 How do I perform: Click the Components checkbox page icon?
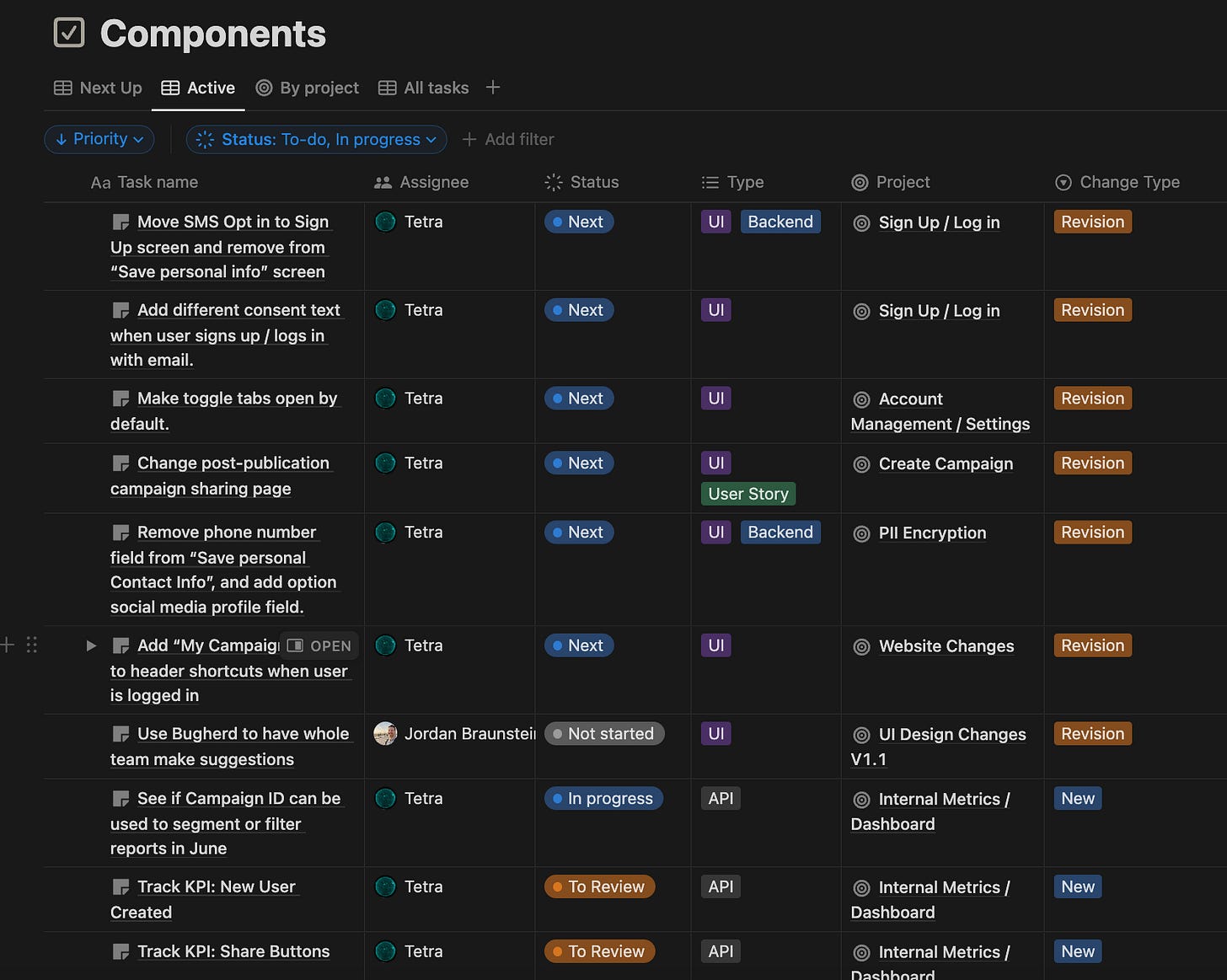pyautogui.click(x=69, y=33)
